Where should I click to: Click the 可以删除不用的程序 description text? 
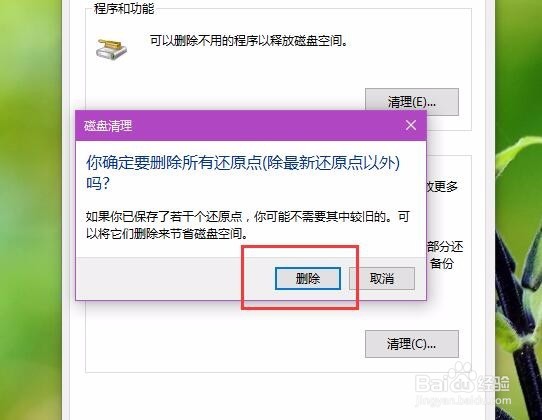pos(249,41)
